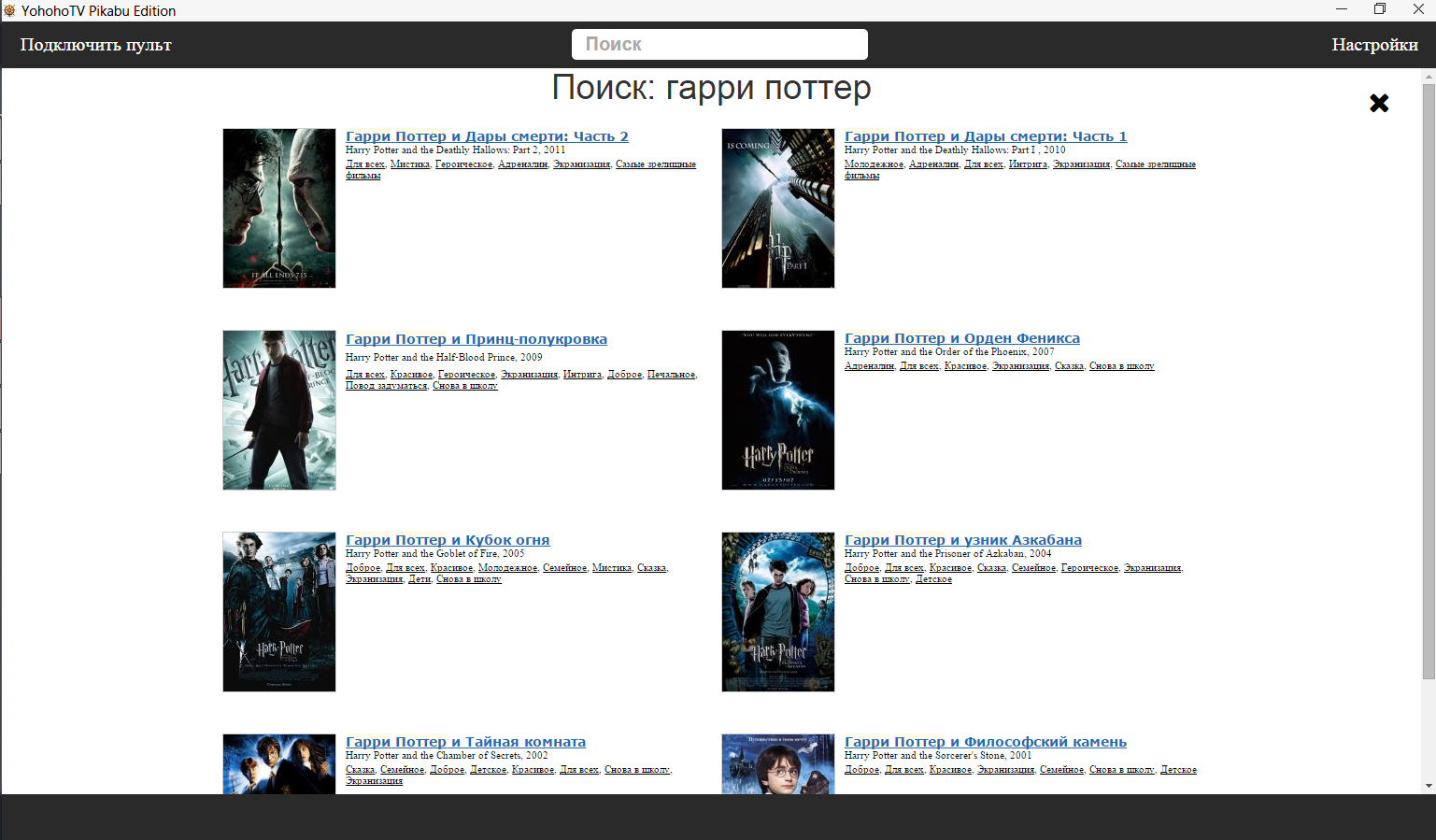Open Героическое tag under узник Азкабана
Screen dimensions: 1436x840
pyautogui.click(x=1089, y=568)
